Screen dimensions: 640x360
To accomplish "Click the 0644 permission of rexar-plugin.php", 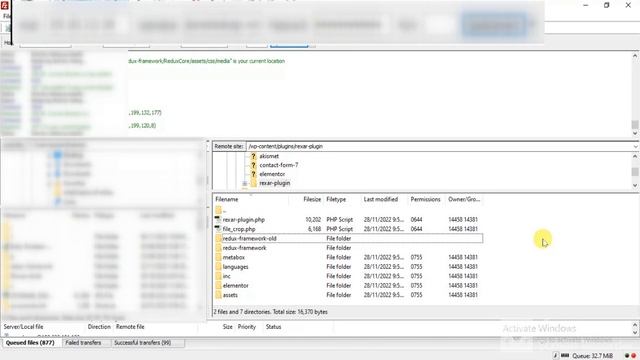I will point(416,220).
